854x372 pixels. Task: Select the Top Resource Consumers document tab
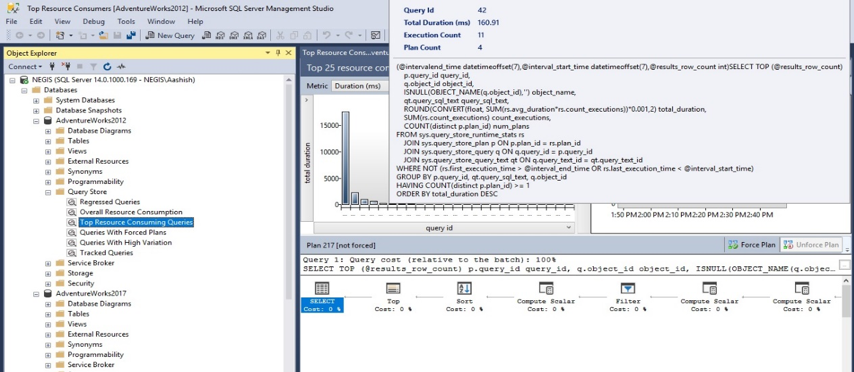tap(346, 53)
